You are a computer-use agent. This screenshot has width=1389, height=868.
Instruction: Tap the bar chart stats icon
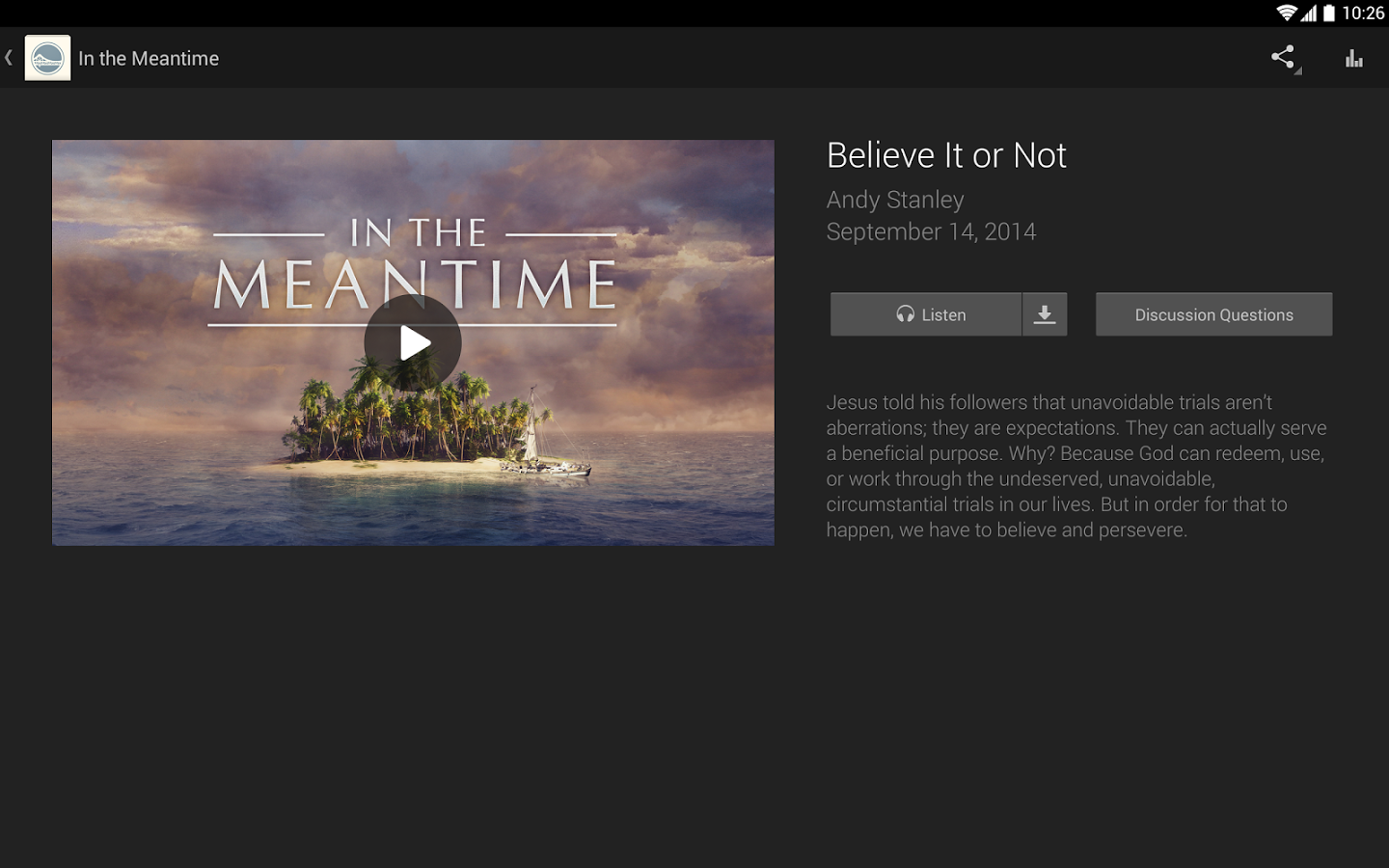[1354, 59]
